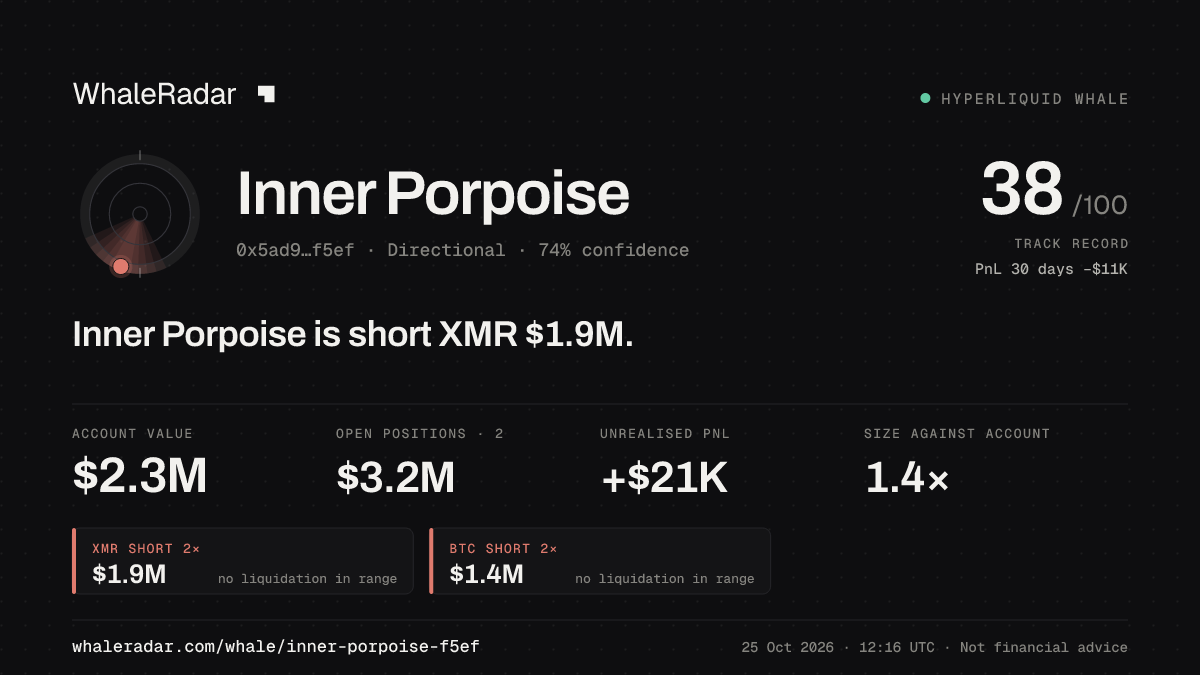Screen dimensions: 1200x675
Task: Click the OPEN POSITIONS · 2 label
Action: tap(420, 434)
